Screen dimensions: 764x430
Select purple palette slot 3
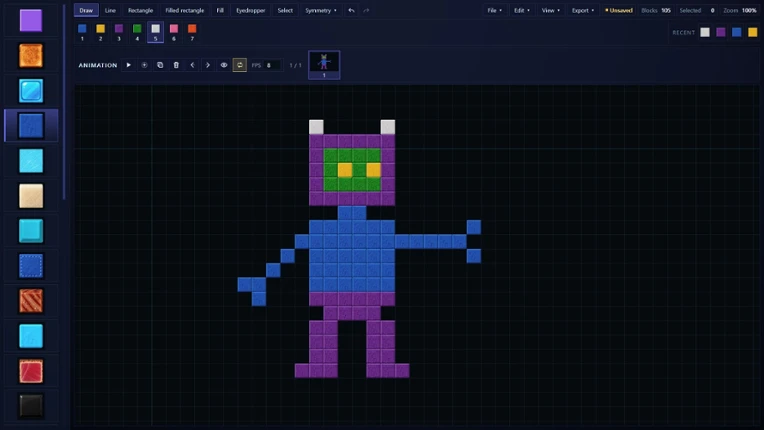coord(119,32)
